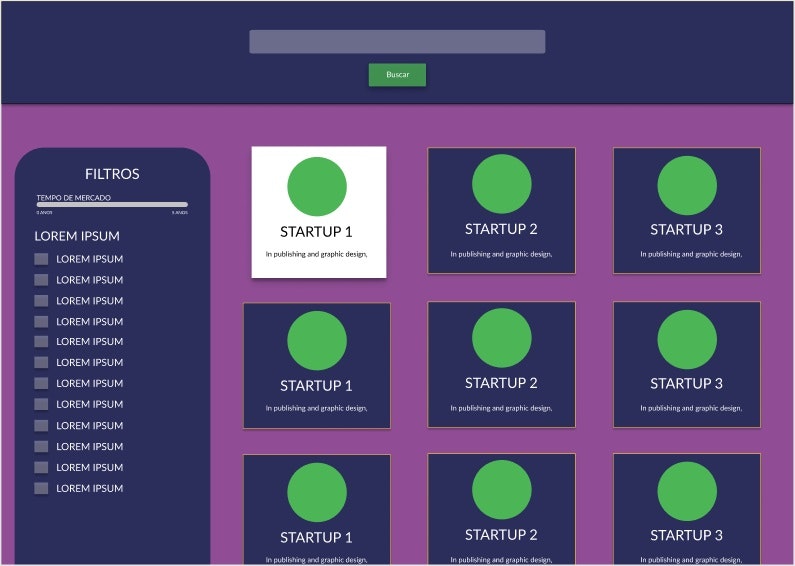Image resolution: width=795 pixels, height=566 pixels.
Task: Click green circle logo of first-row STARTUP 3
Action: pyautogui.click(x=687, y=185)
